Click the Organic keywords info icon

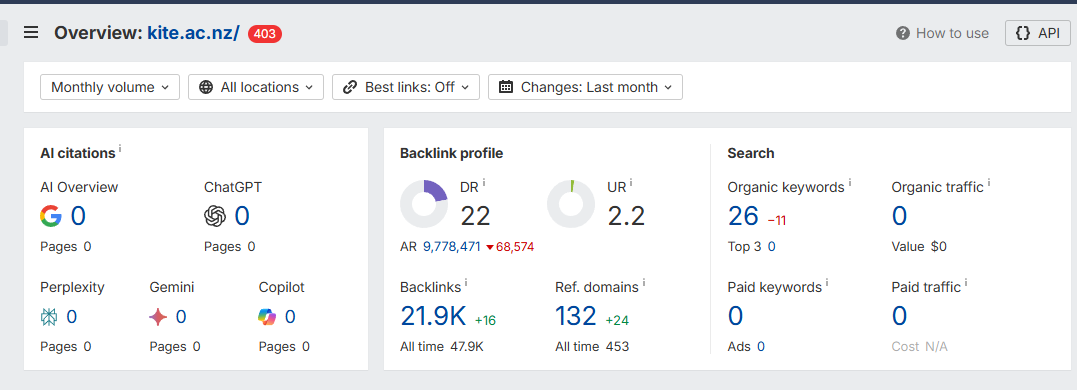pos(850,183)
